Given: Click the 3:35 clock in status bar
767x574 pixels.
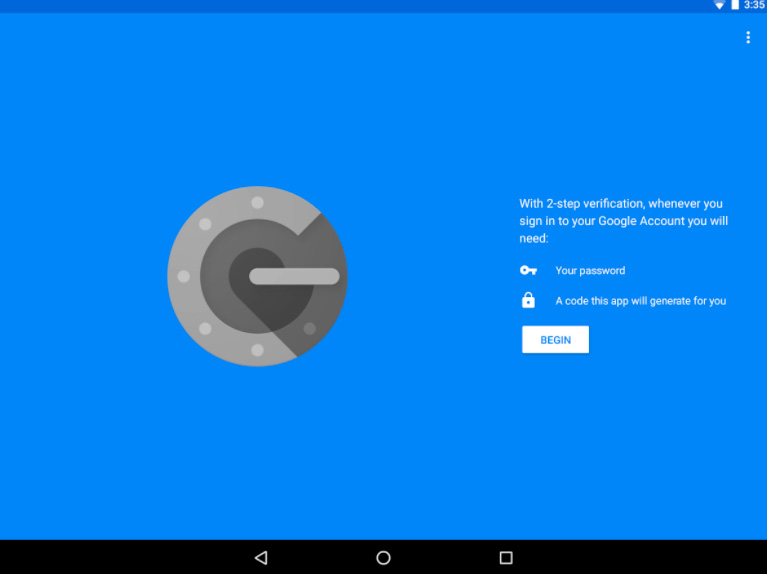Looking at the screenshot, I should [x=754, y=6].
